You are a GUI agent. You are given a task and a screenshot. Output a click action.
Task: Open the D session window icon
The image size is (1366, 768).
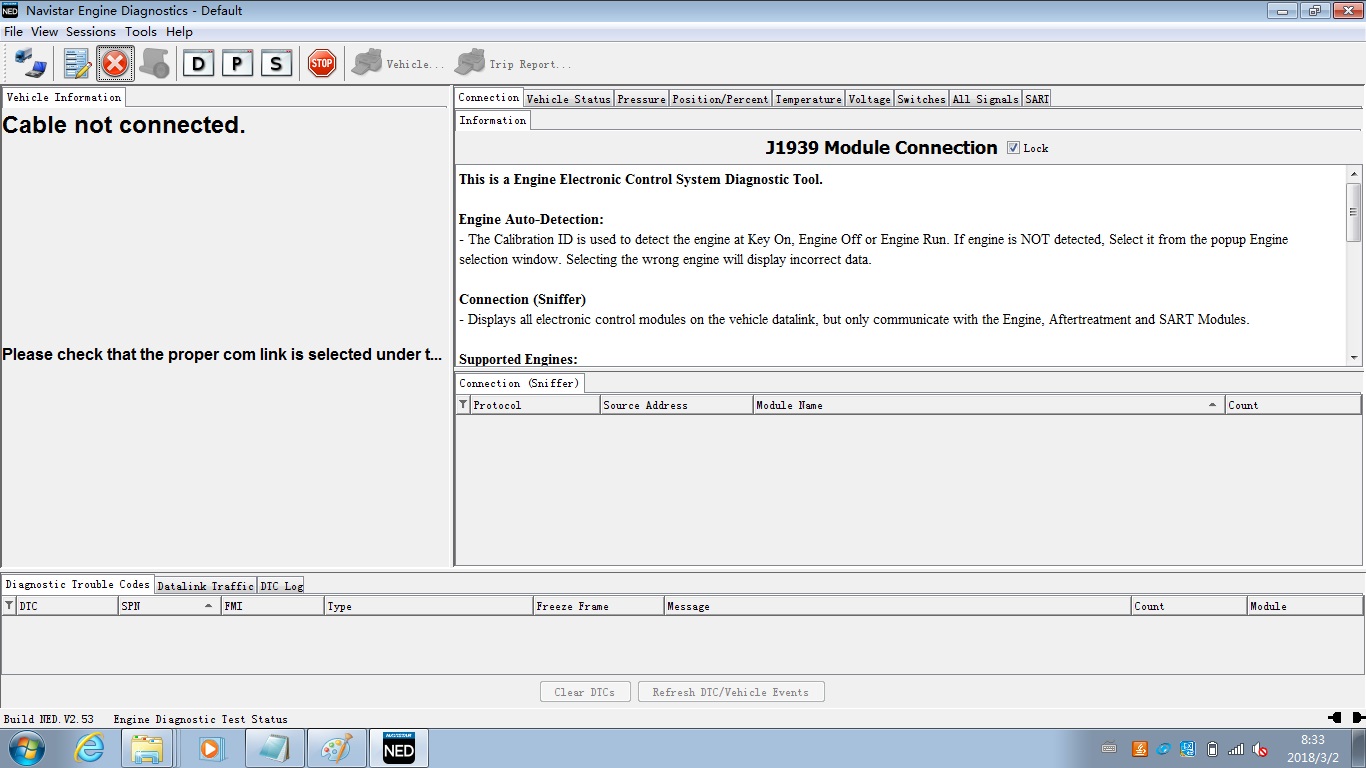coord(199,64)
